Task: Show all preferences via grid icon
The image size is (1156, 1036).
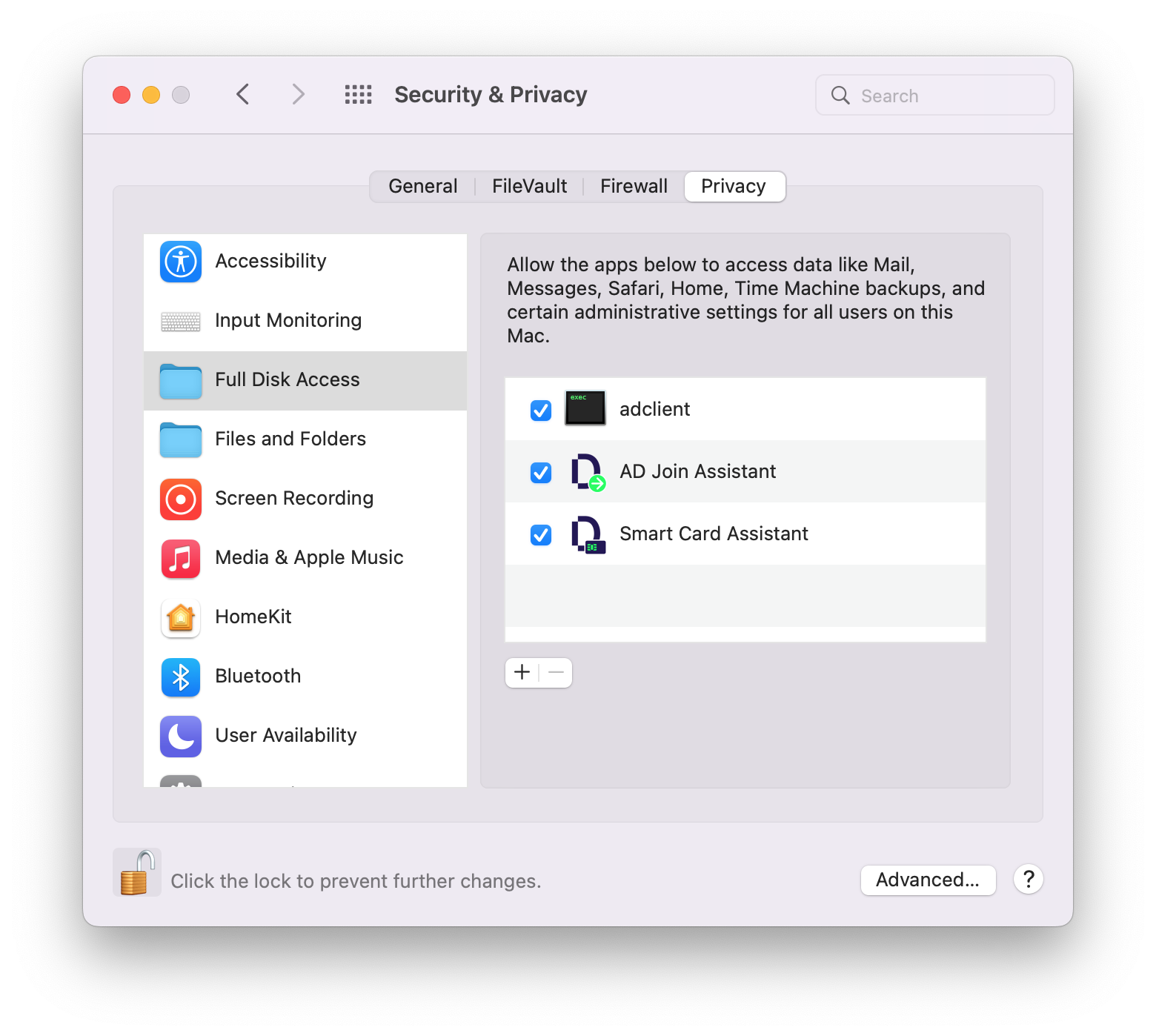Action: 359,95
